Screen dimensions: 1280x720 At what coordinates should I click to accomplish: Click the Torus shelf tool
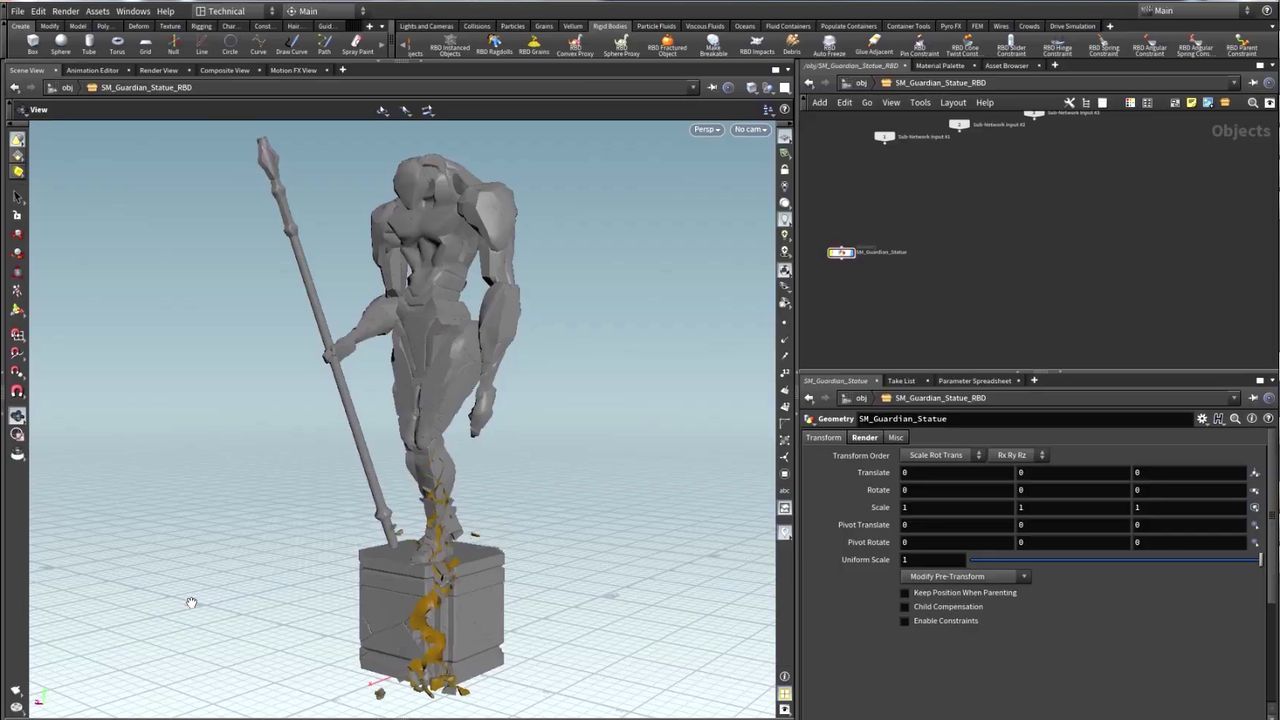117,44
